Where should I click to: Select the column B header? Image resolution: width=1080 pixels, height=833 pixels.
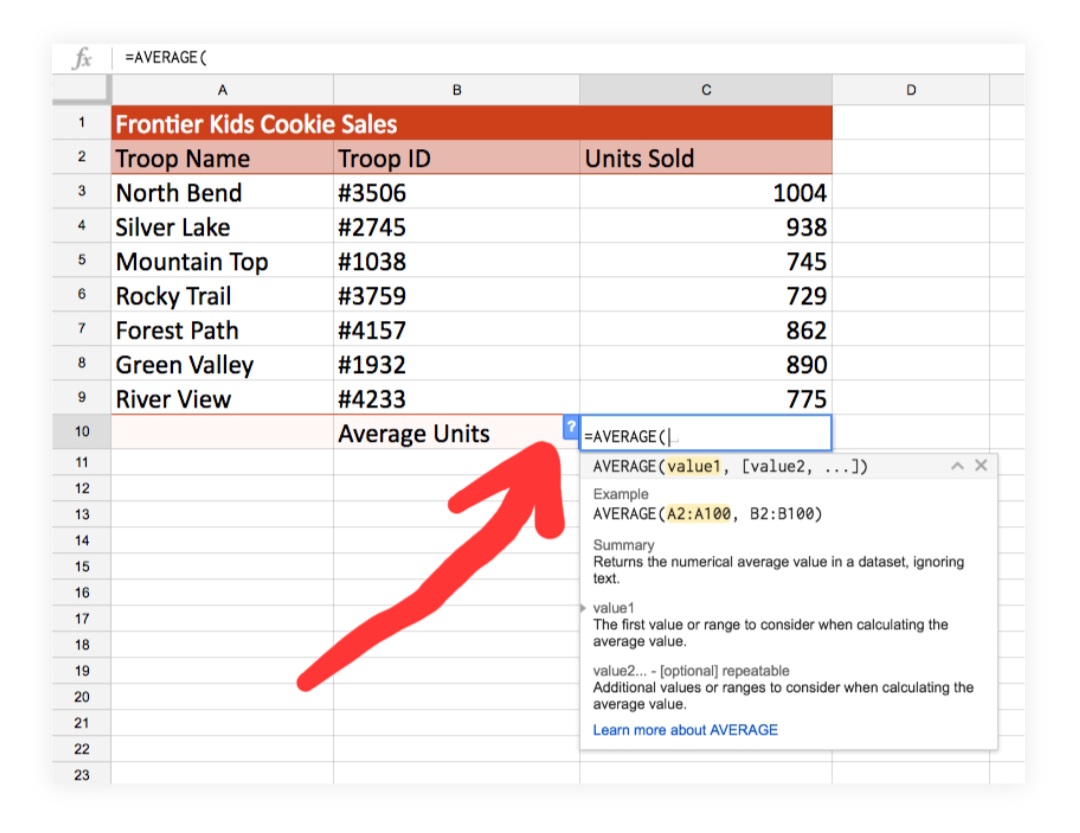456,90
